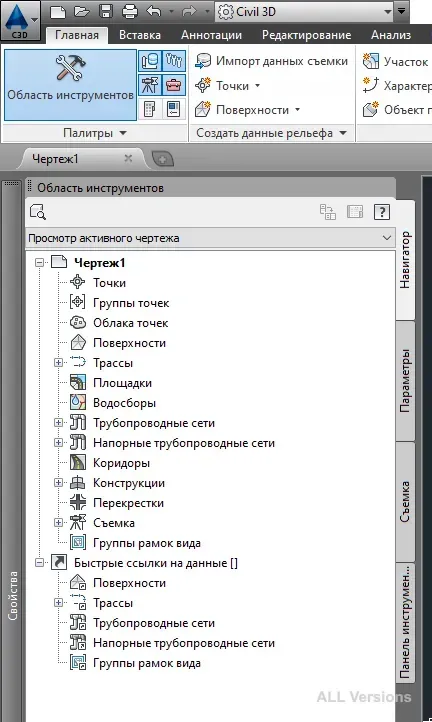
Task: Switch to the Анализ ribbon tab
Action: (x=391, y=35)
